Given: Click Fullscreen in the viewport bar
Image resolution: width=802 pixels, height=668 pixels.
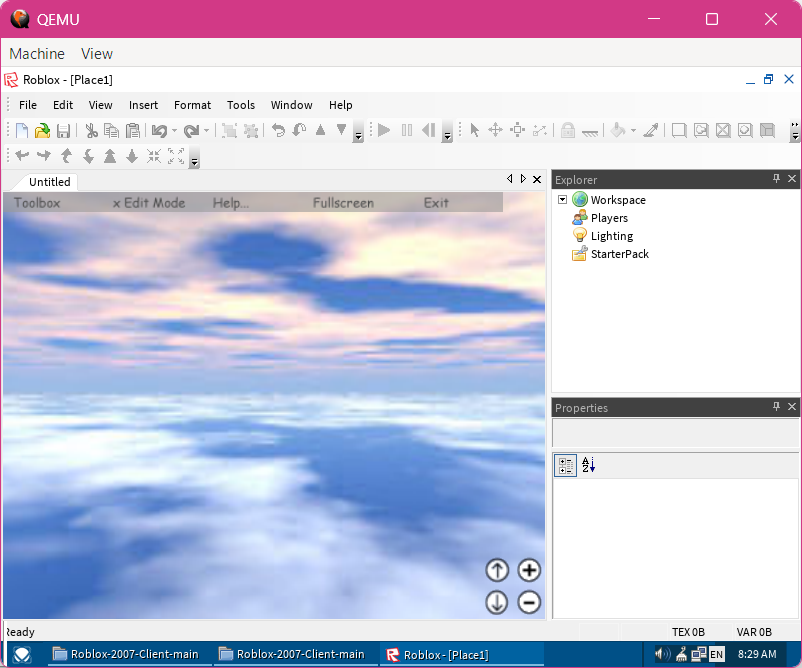Looking at the screenshot, I should coord(343,203).
